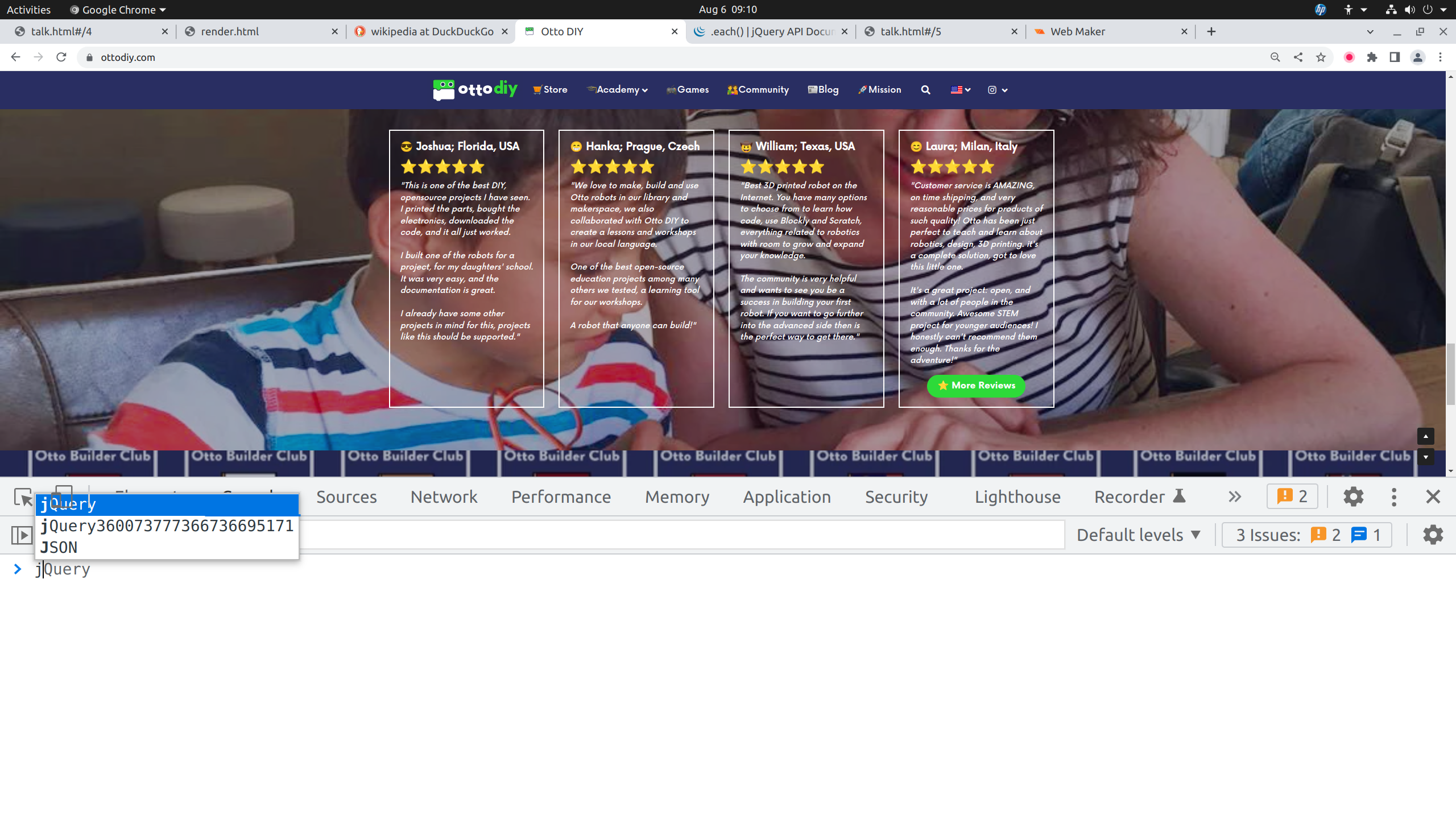This screenshot has height=819, width=1456.
Task: Expand the Default levels dropdown
Action: point(1138,535)
